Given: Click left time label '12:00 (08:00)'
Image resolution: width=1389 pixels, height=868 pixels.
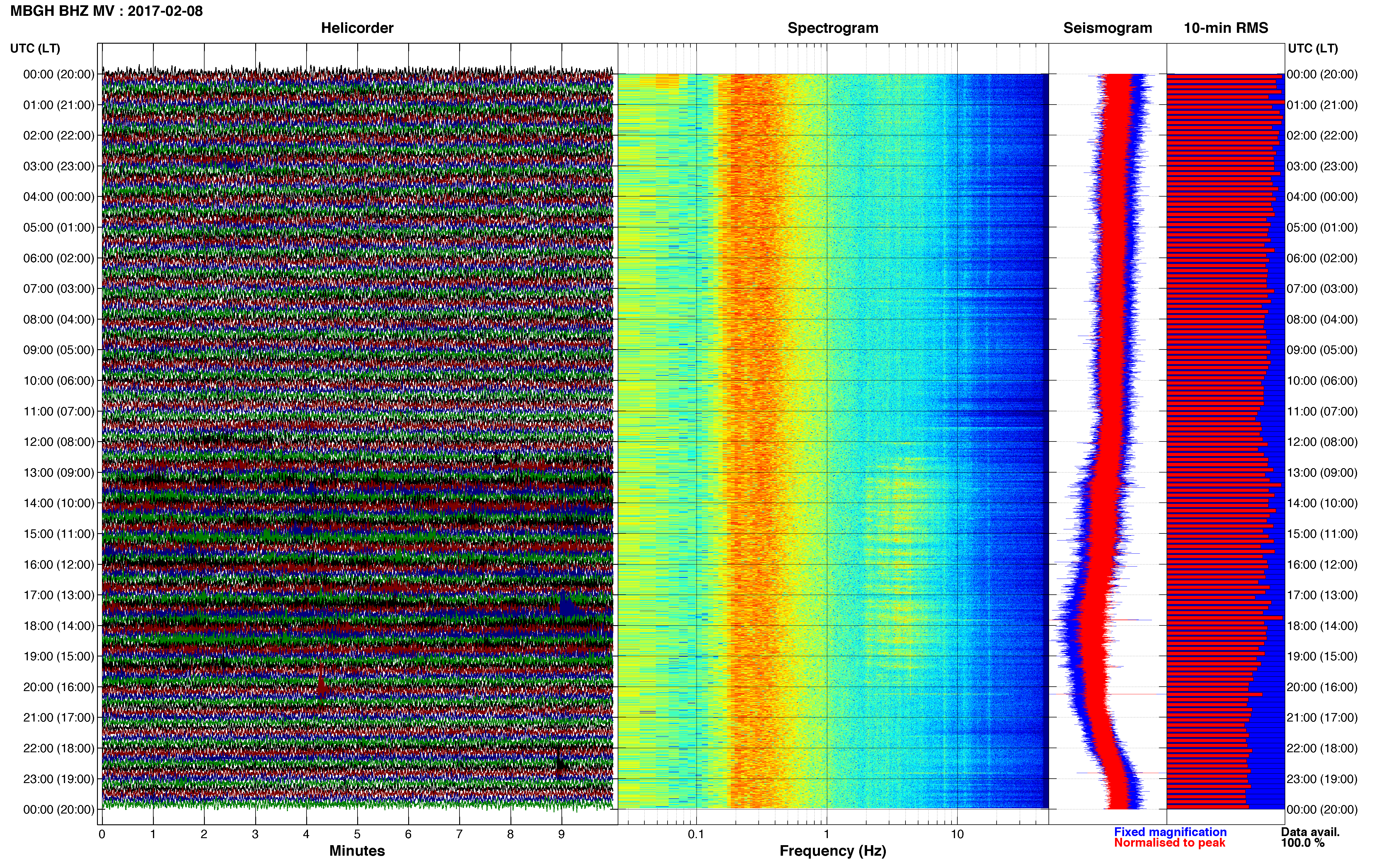Looking at the screenshot, I should tap(59, 442).
